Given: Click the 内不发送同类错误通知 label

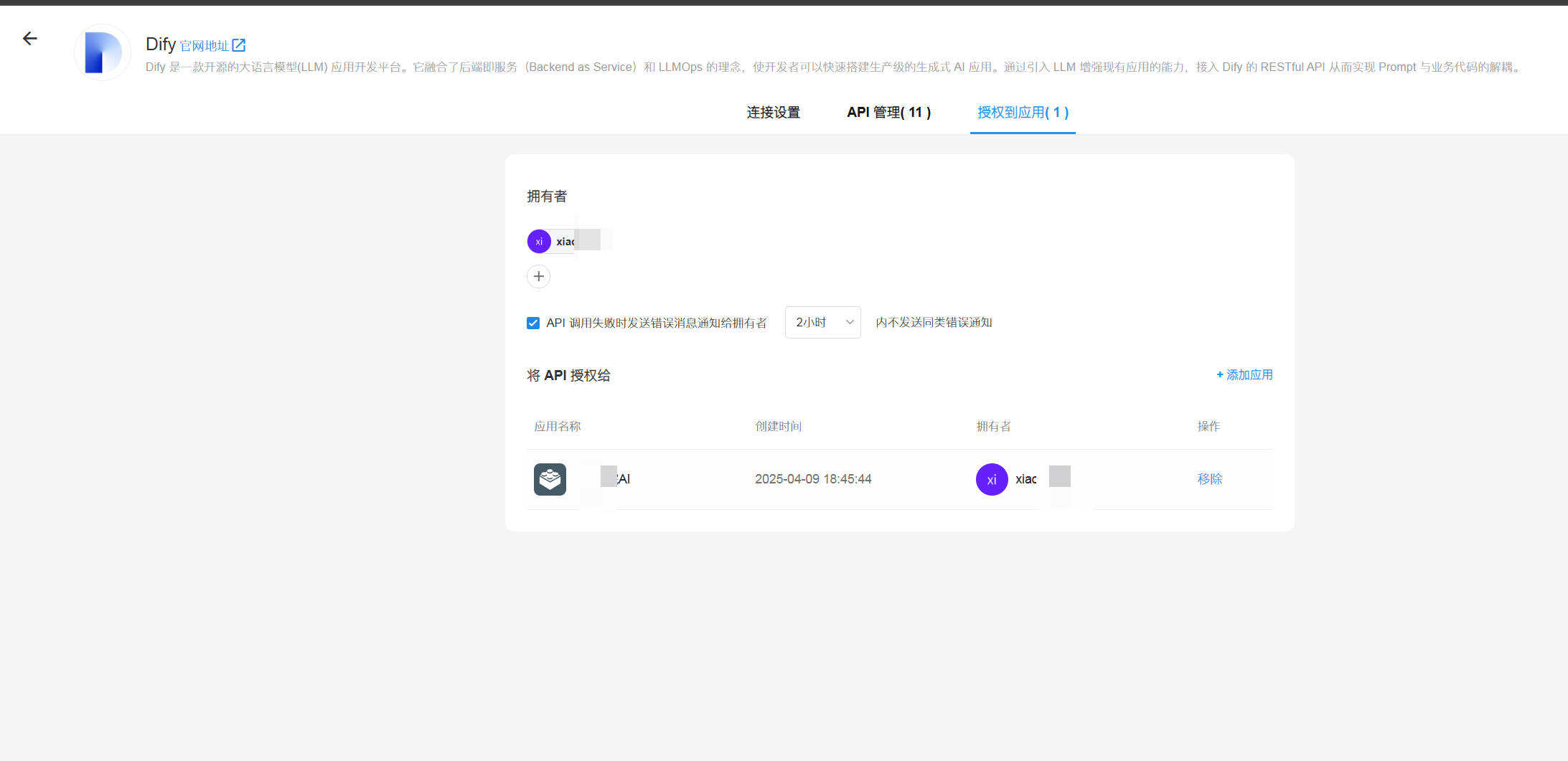Looking at the screenshot, I should point(934,323).
